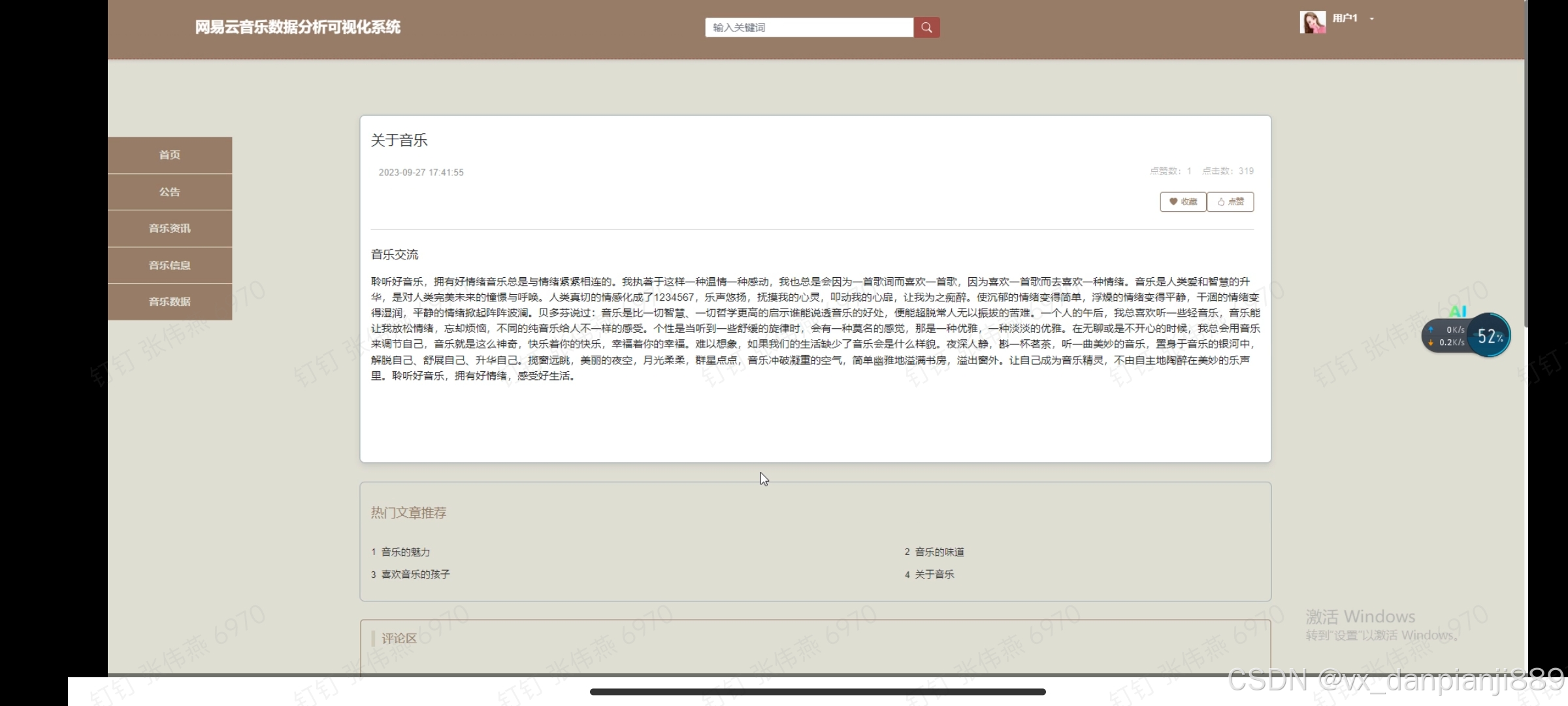Click the site title 网易云音乐数据分析可视化系统

tap(297, 27)
